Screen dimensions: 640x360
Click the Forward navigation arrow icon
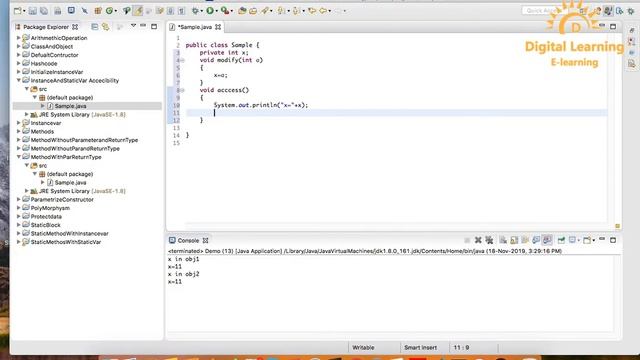pos(338,11)
